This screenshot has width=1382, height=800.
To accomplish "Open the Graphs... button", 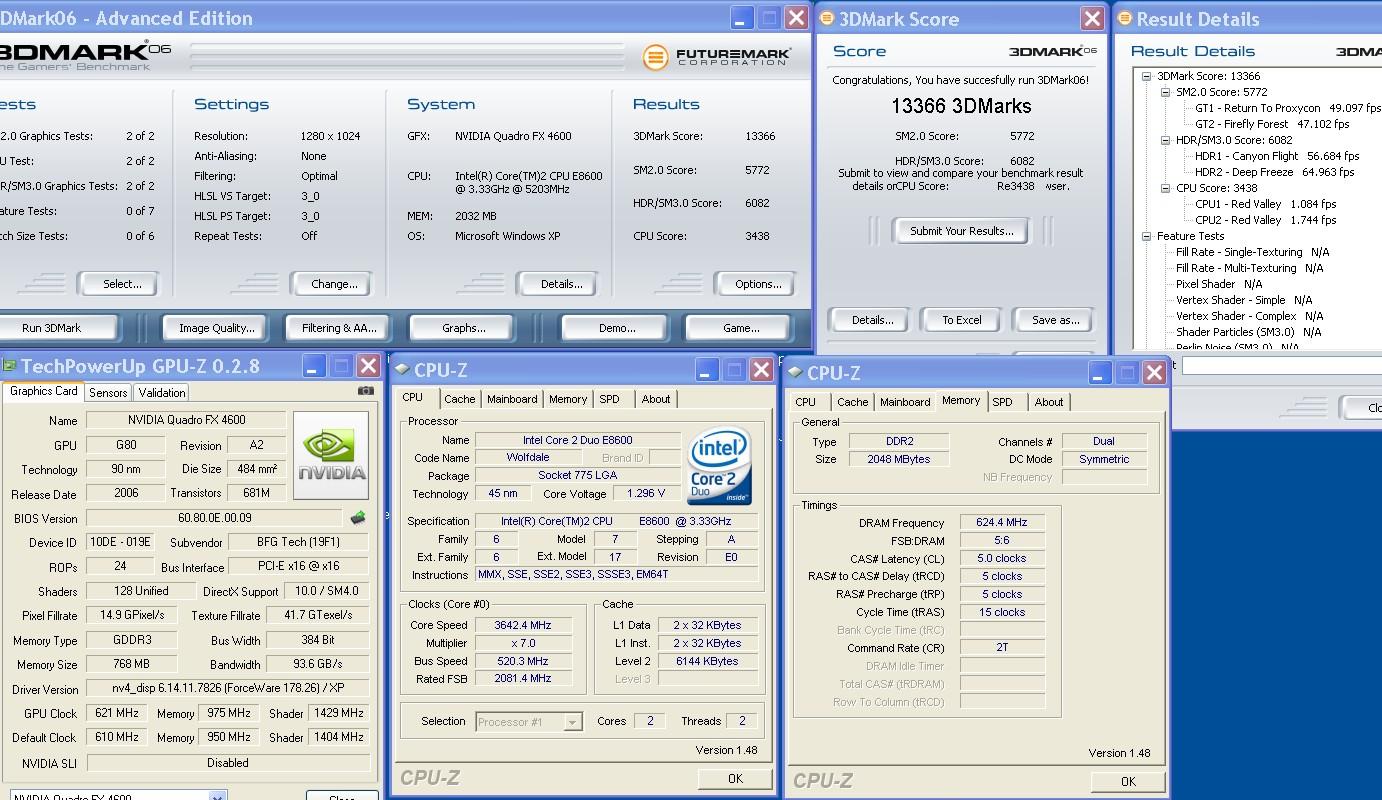I will pos(463,328).
